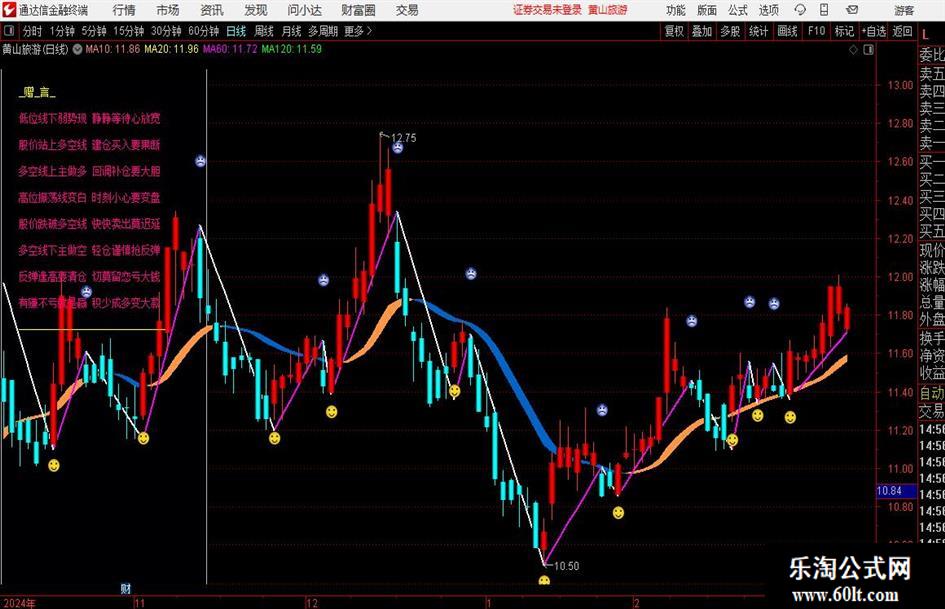
Task: Open the mail envelope icon
Action: [x=852, y=10]
